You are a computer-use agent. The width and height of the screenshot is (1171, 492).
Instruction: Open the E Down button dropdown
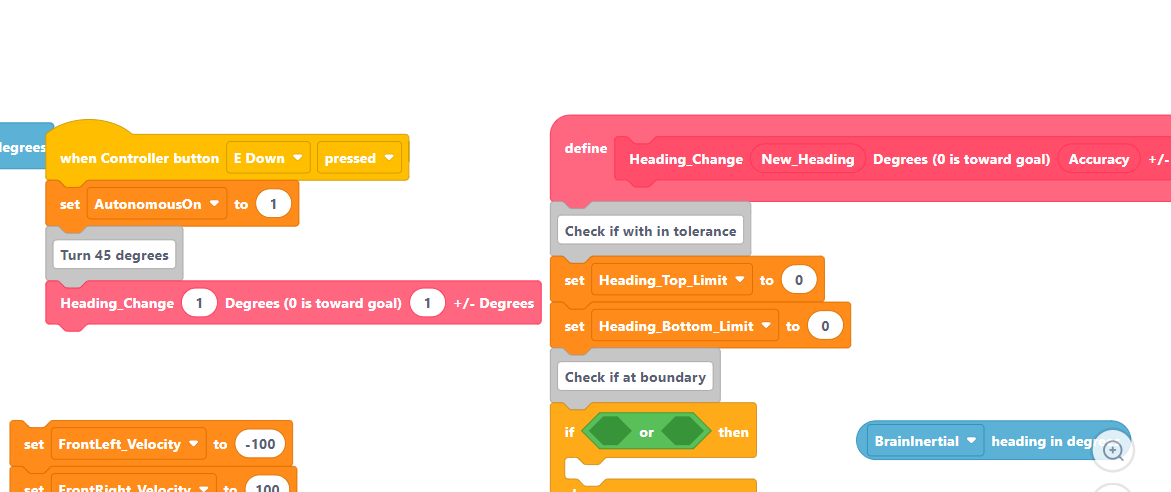coord(268,158)
